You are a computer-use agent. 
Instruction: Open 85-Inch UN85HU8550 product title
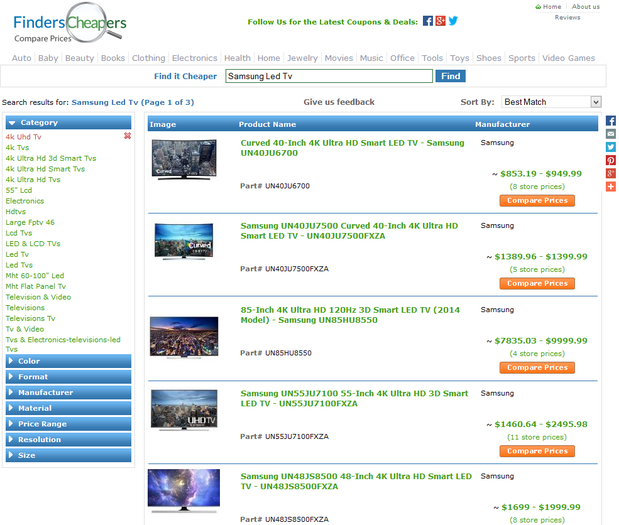(350, 315)
